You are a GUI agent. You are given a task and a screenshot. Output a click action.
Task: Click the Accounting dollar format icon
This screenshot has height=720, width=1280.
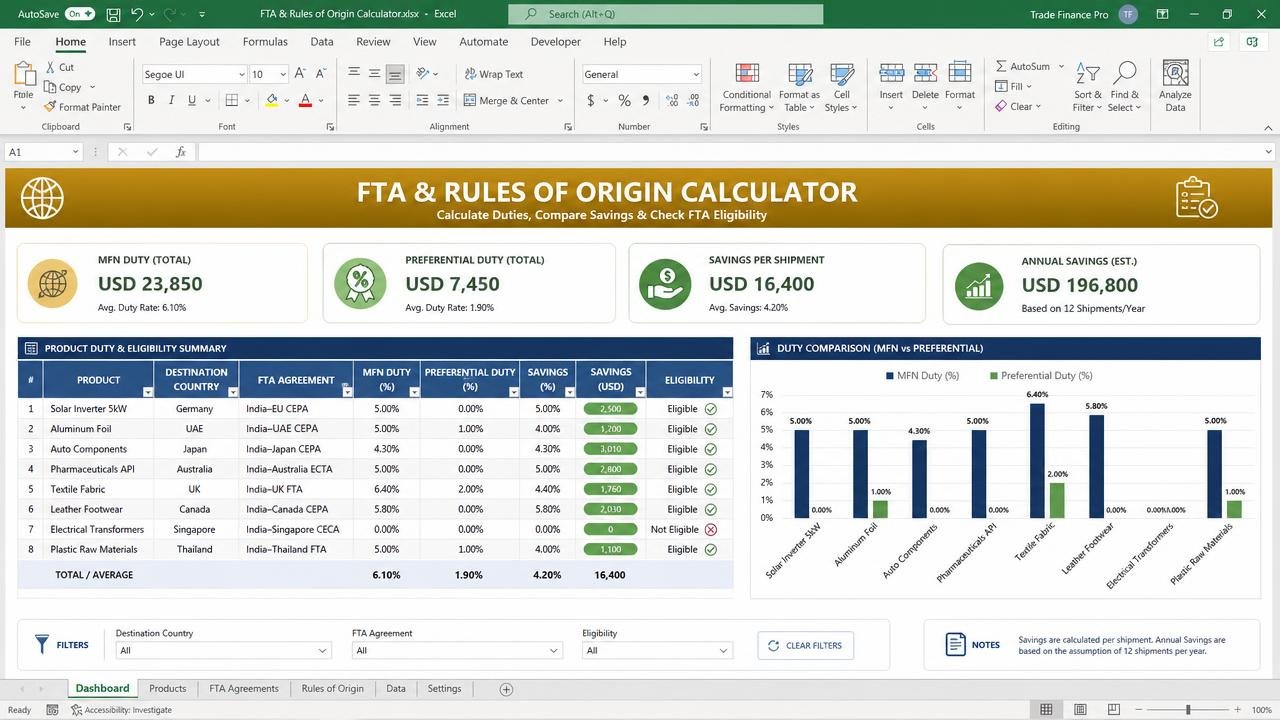pyautogui.click(x=591, y=100)
